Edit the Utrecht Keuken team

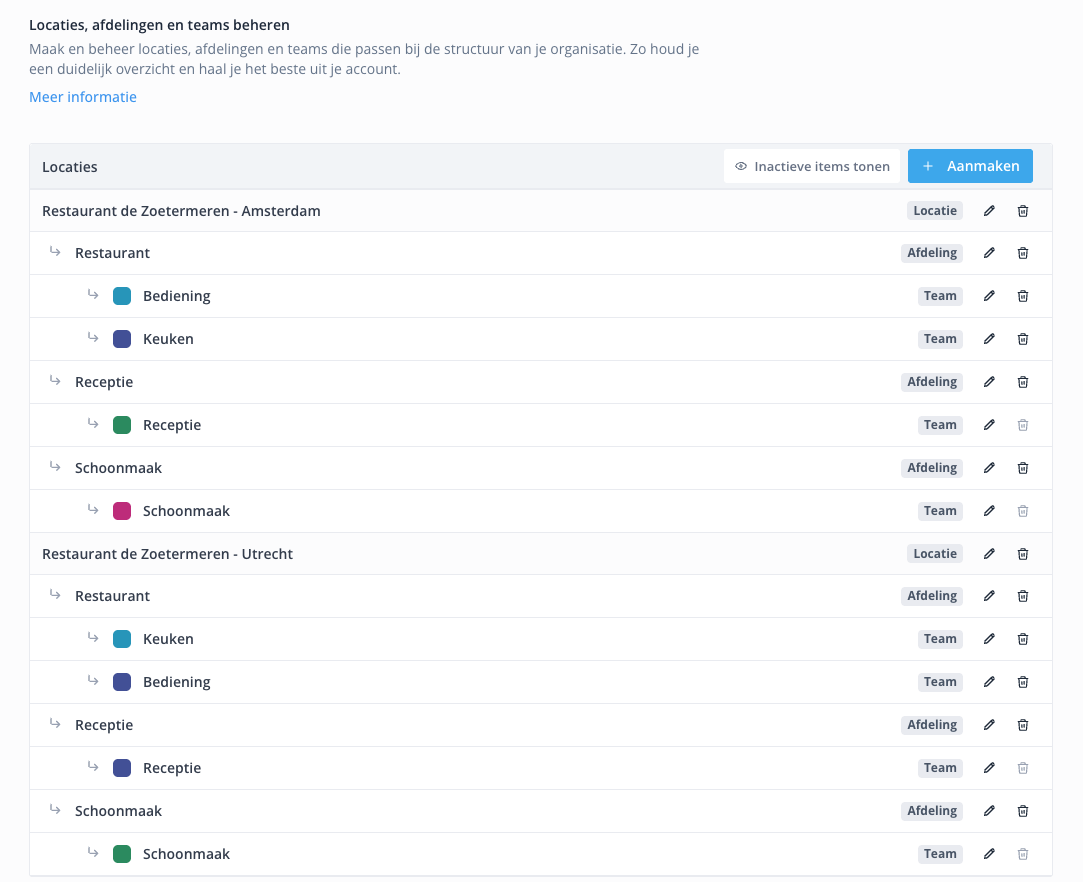point(989,639)
